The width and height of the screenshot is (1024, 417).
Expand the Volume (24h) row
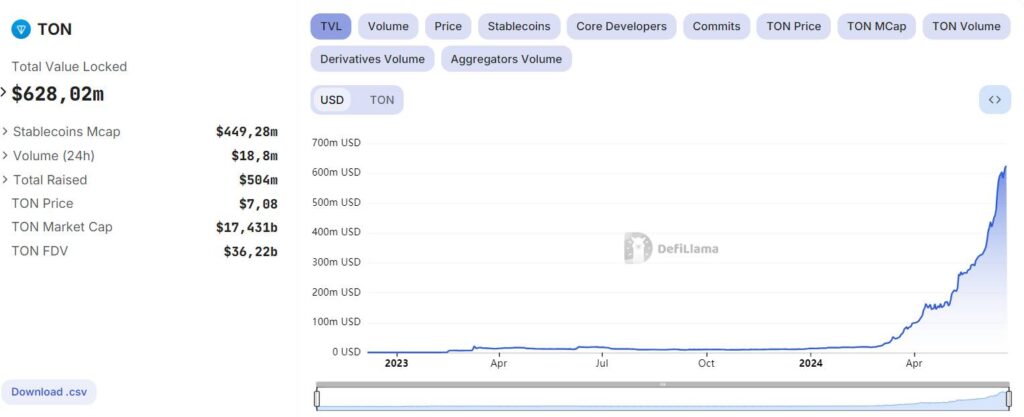(5, 155)
